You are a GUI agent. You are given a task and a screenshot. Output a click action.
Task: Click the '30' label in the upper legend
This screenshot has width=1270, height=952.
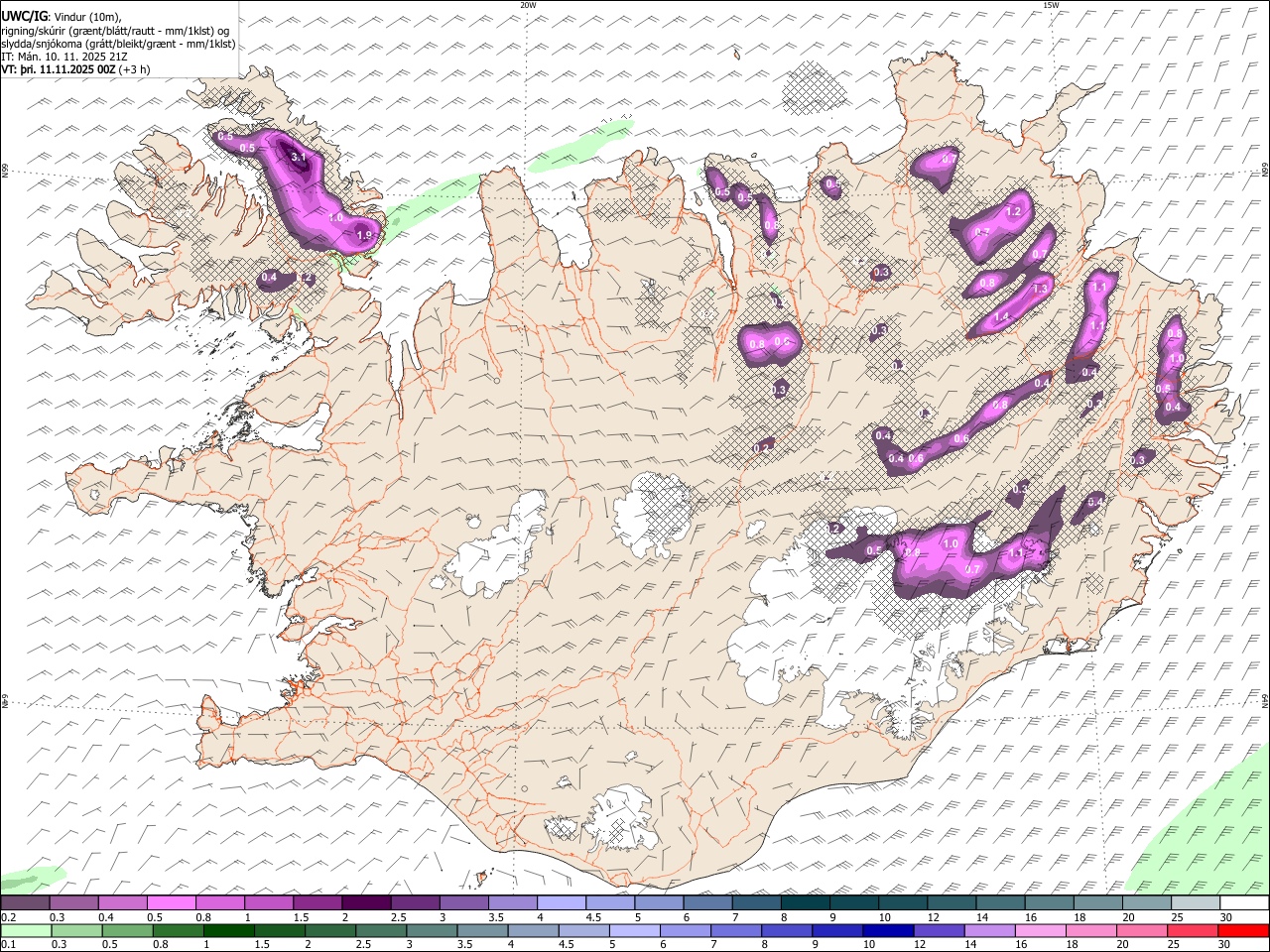tap(1225, 917)
